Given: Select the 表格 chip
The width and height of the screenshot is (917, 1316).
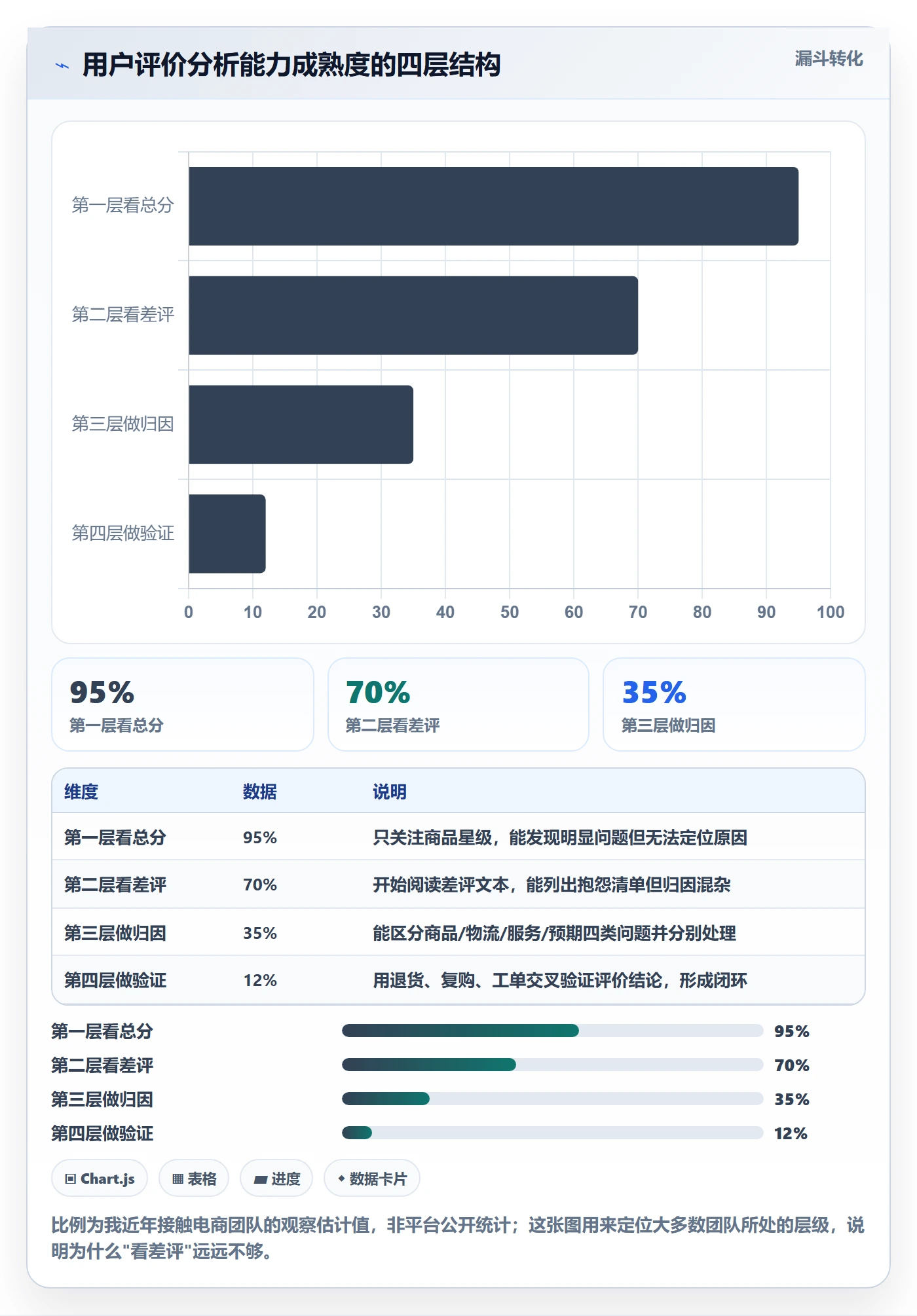Looking at the screenshot, I should (194, 1179).
